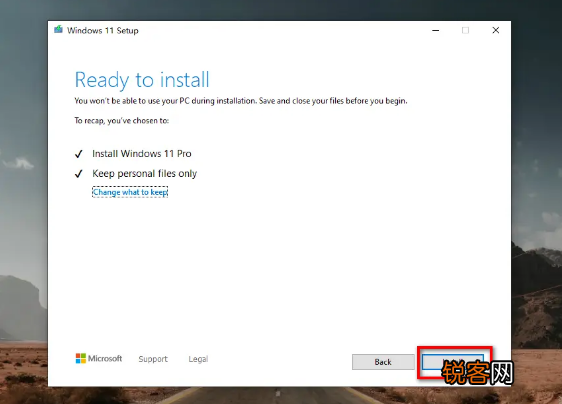Click Keep personal files only text
Viewport: 562px width, 404px height.
pos(144,174)
